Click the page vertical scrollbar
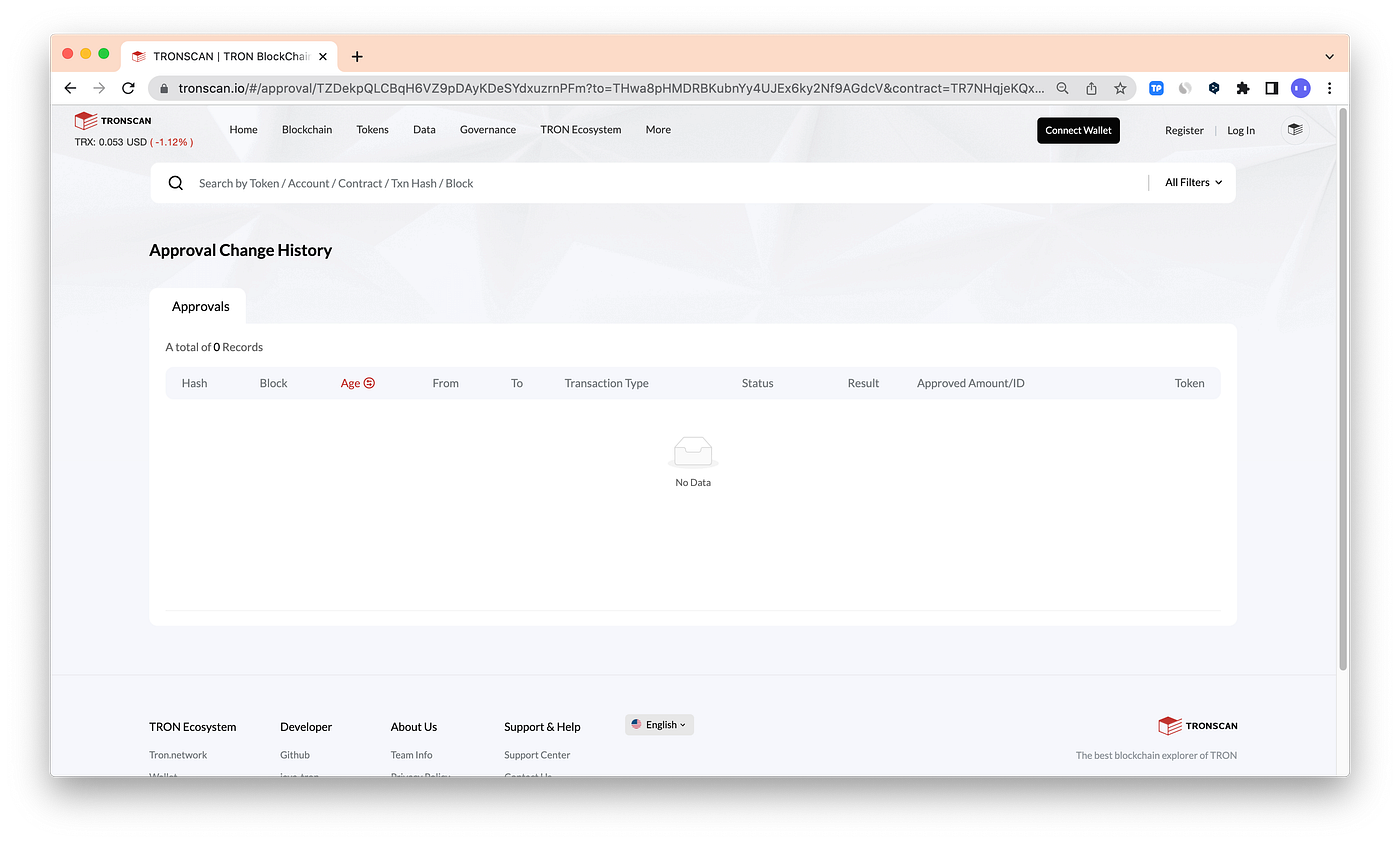This screenshot has height=843, width=1400. tap(1343, 390)
